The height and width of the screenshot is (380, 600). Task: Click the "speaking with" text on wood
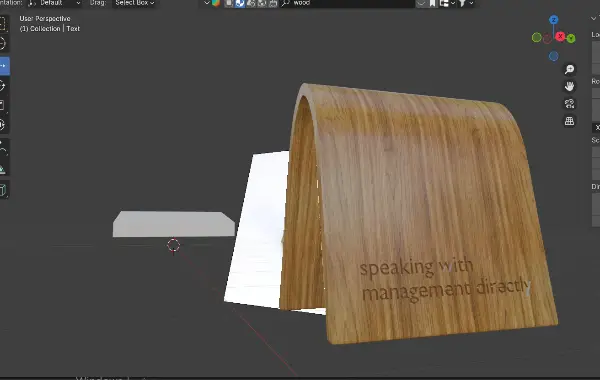(416, 267)
